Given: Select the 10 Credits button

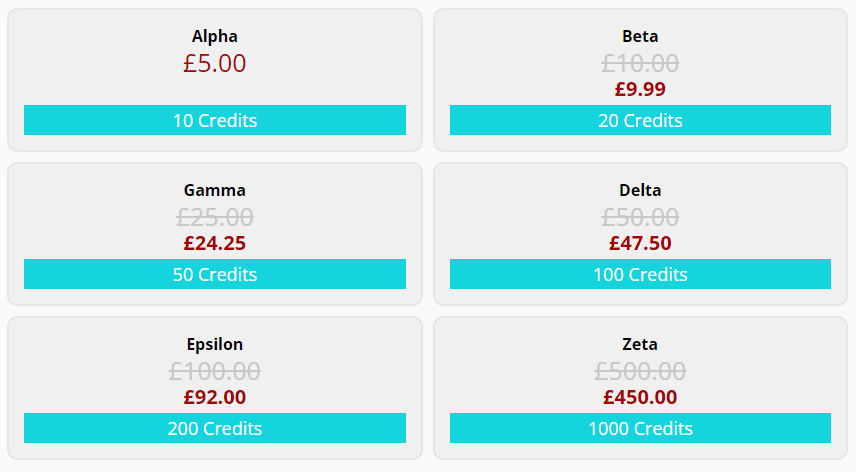Looking at the screenshot, I should click(215, 120).
